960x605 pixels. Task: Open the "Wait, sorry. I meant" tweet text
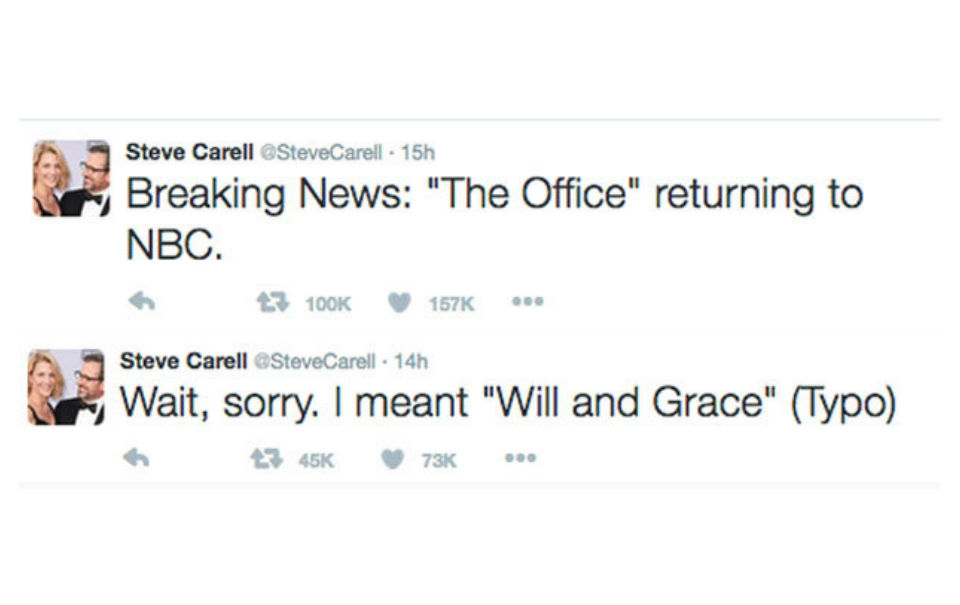508,404
